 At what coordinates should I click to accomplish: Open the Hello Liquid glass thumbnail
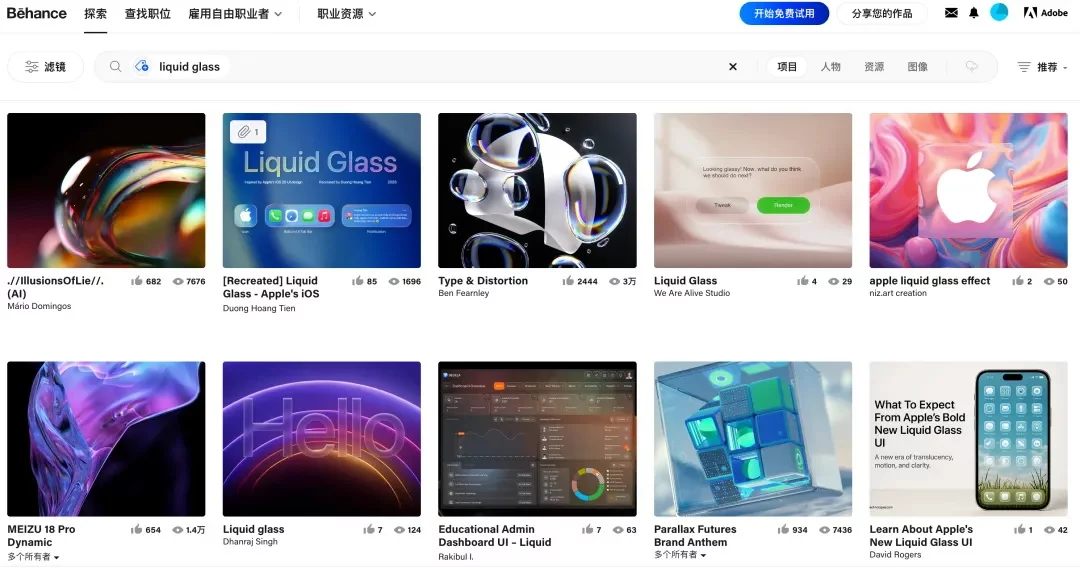(322, 439)
